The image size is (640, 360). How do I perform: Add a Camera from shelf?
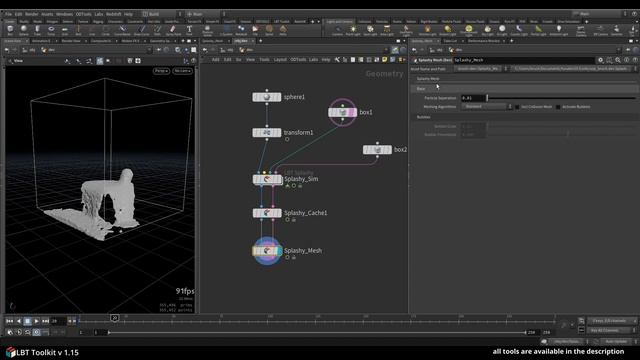(x=338, y=30)
